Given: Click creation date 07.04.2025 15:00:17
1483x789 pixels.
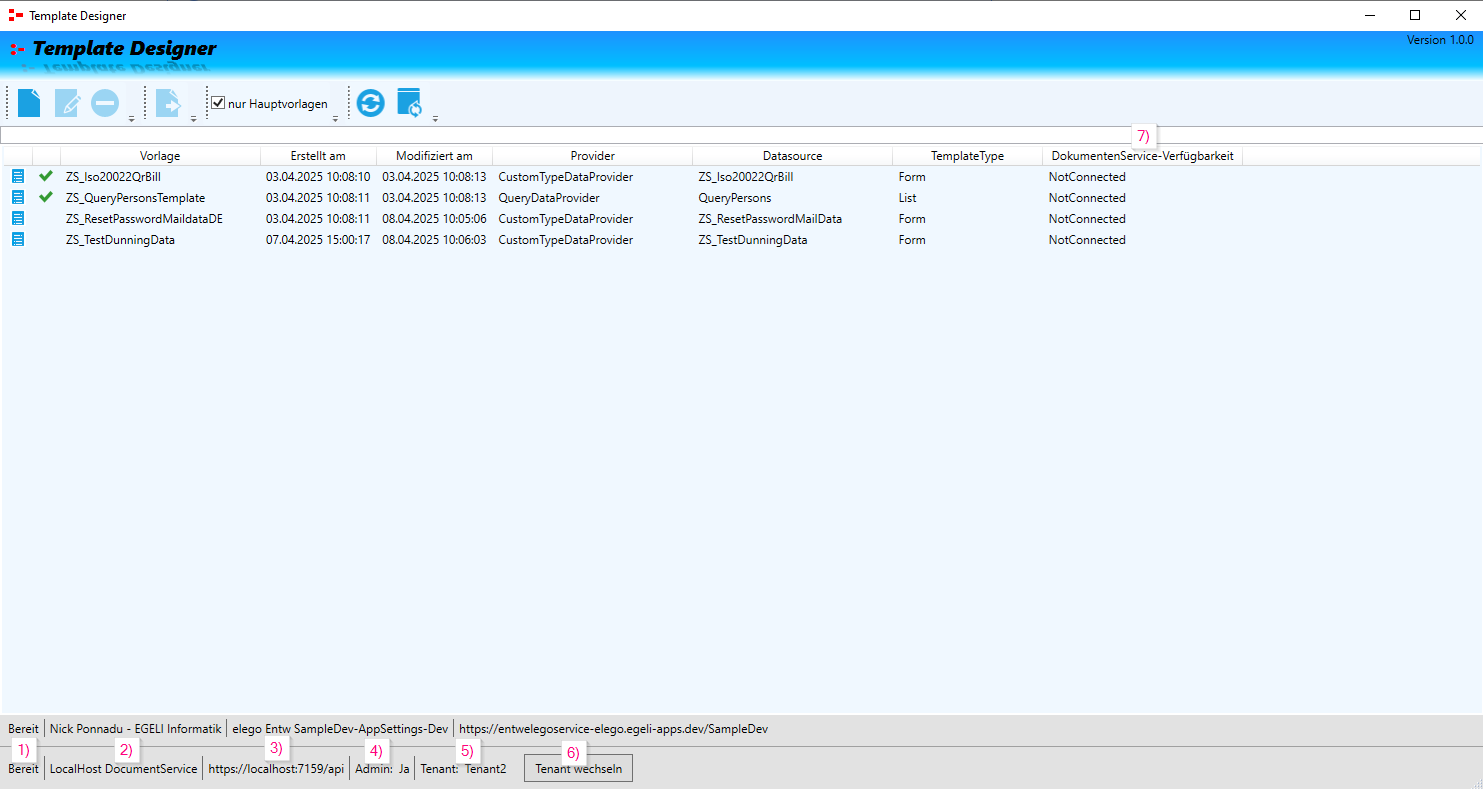Looking at the screenshot, I should 318,240.
